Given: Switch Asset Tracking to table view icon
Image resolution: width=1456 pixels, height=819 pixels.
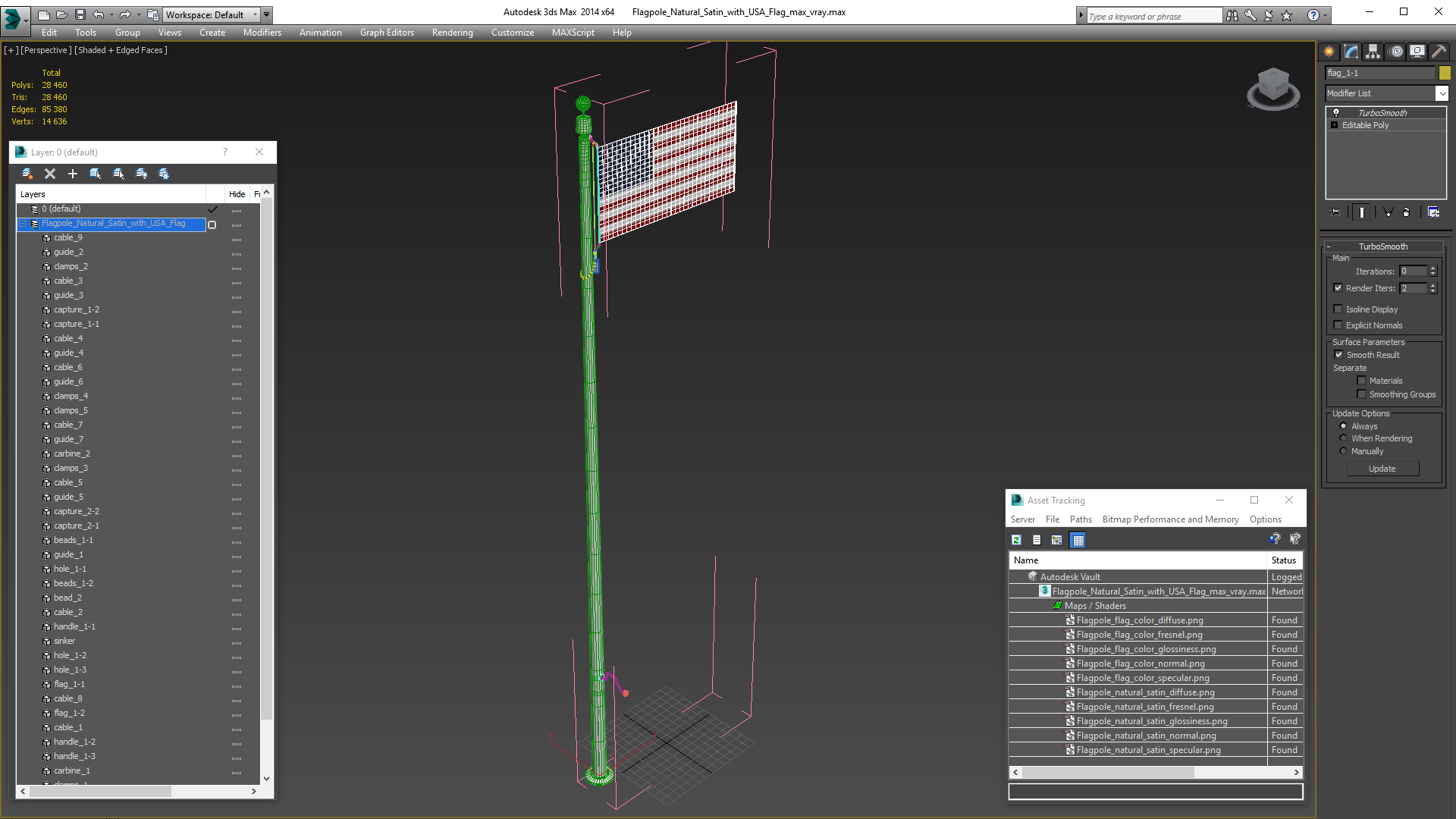Looking at the screenshot, I should click(1078, 540).
